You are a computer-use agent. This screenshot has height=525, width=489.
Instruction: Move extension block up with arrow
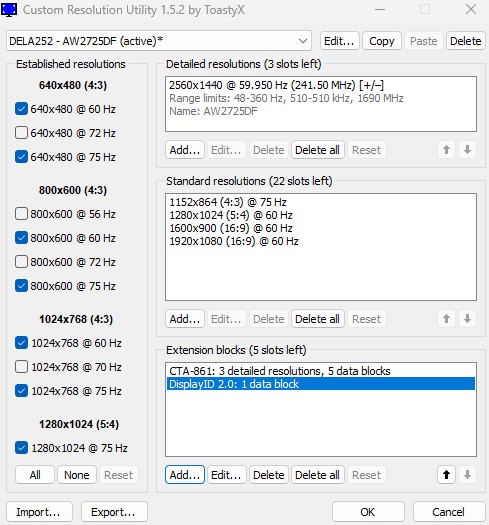[446, 475]
